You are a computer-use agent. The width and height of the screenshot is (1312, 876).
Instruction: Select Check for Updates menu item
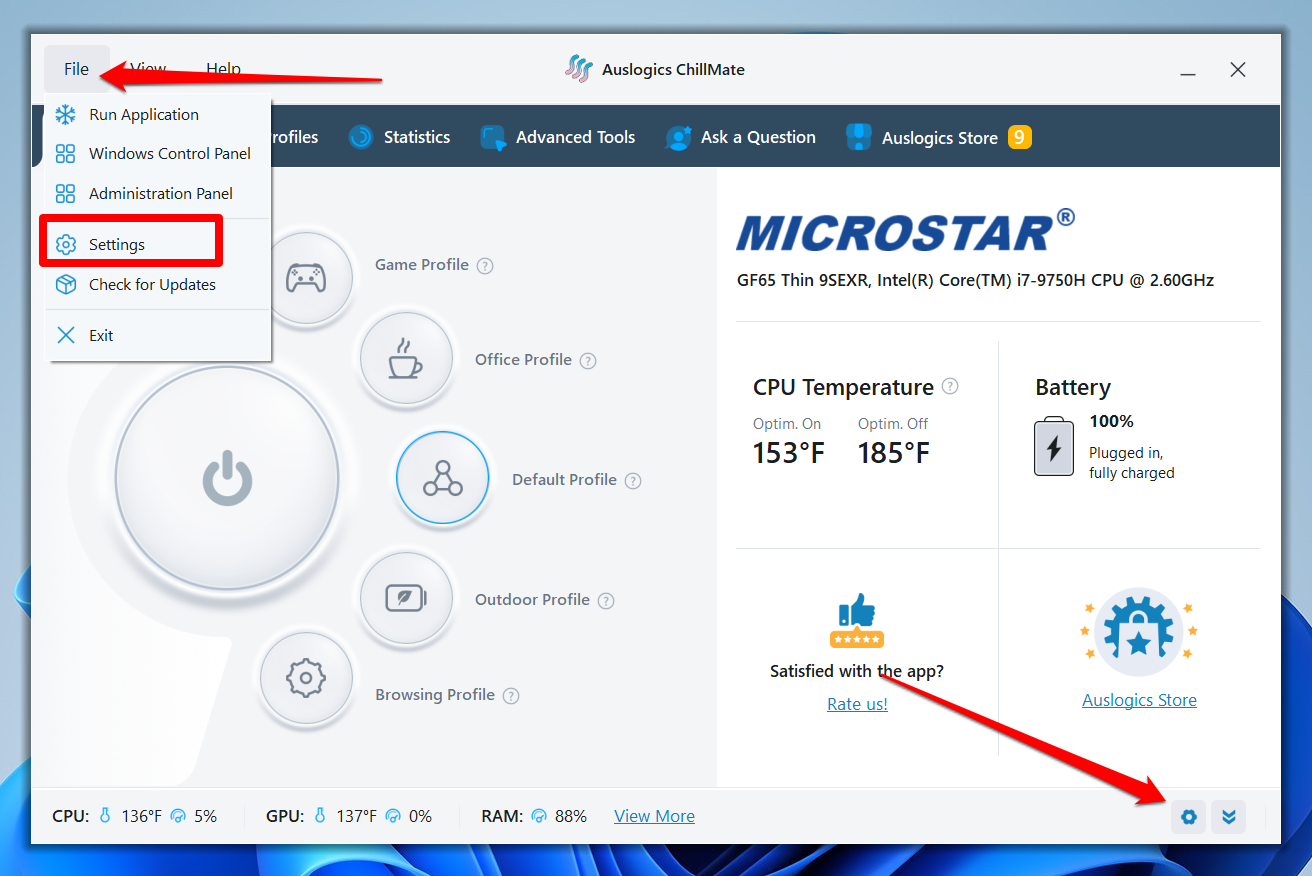(x=152, y=285)
